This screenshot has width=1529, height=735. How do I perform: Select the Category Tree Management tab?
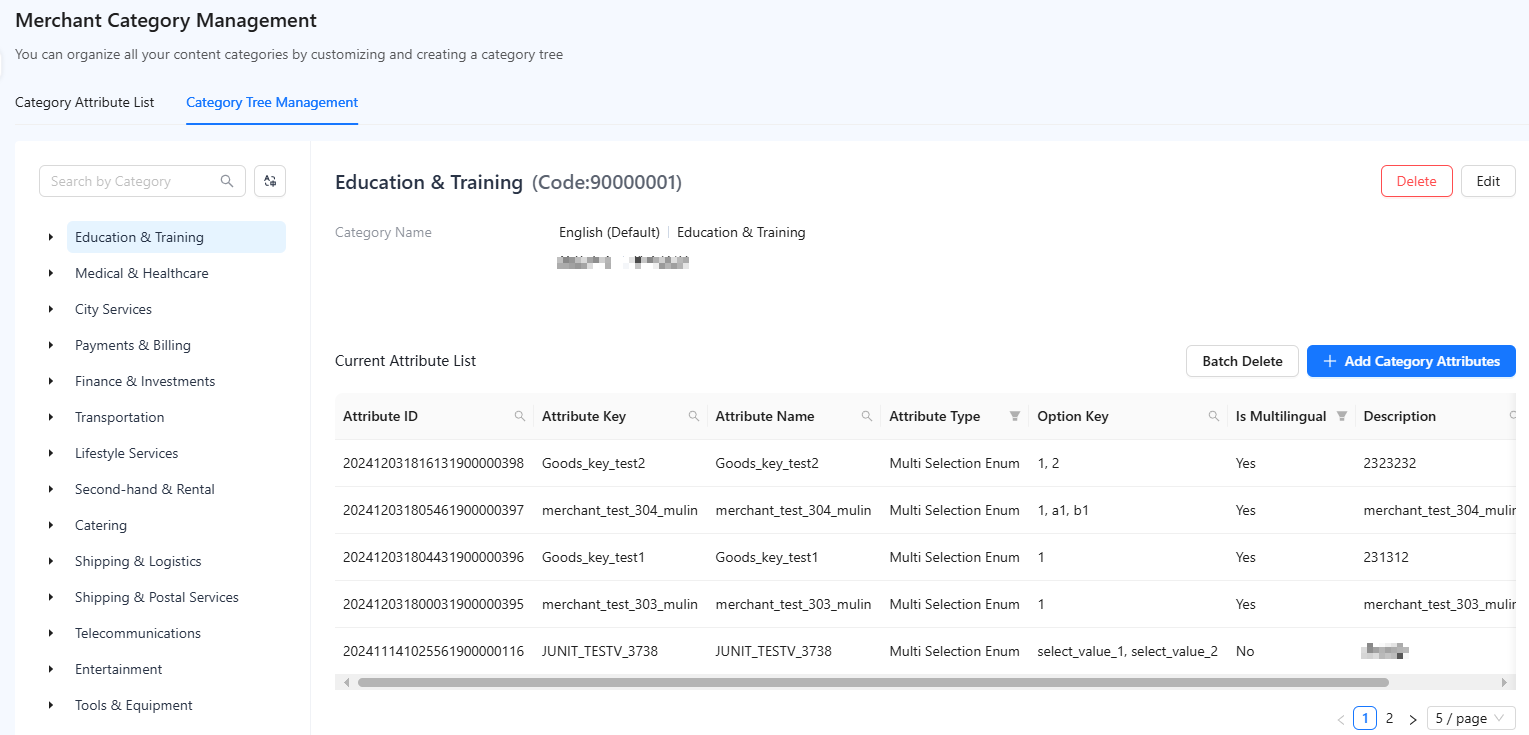(272, 102)
